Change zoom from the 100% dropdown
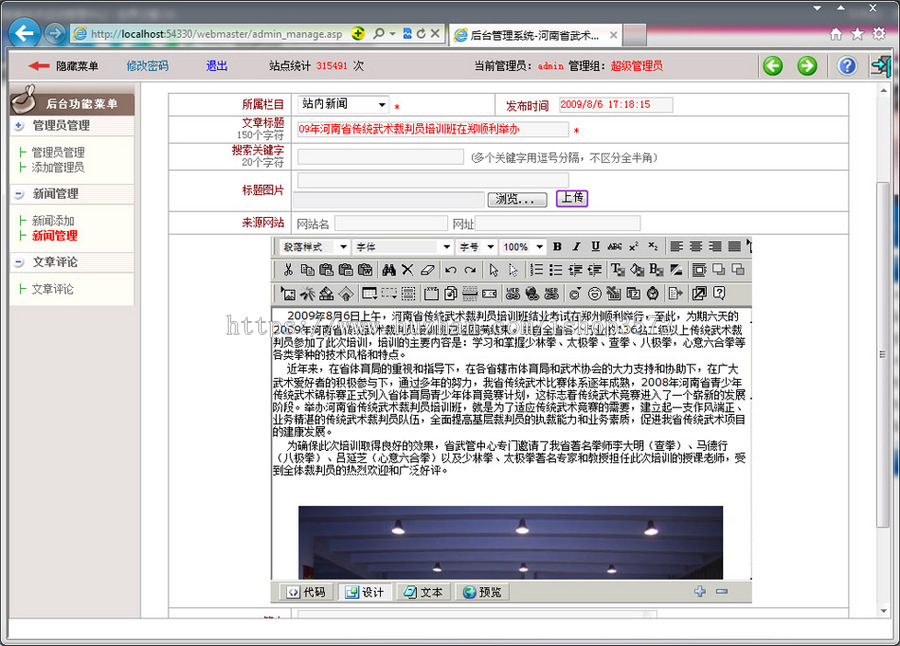 [x=520, y=246]
